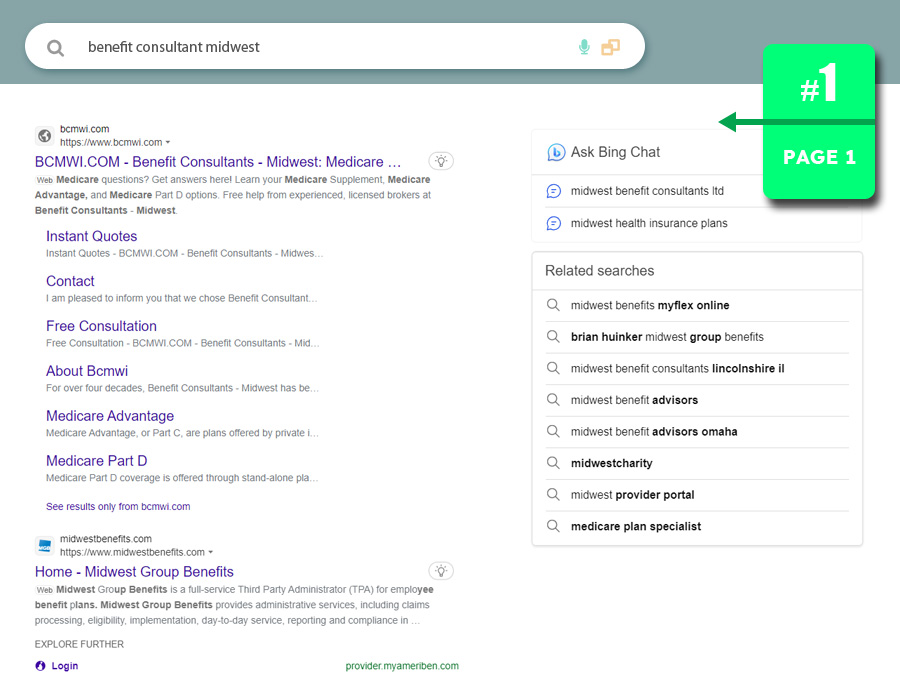The width and height of the screenshot is (900, 700).
Task: Open visual search camera icon
Action: pyautogui.click(x=610, y=47)
